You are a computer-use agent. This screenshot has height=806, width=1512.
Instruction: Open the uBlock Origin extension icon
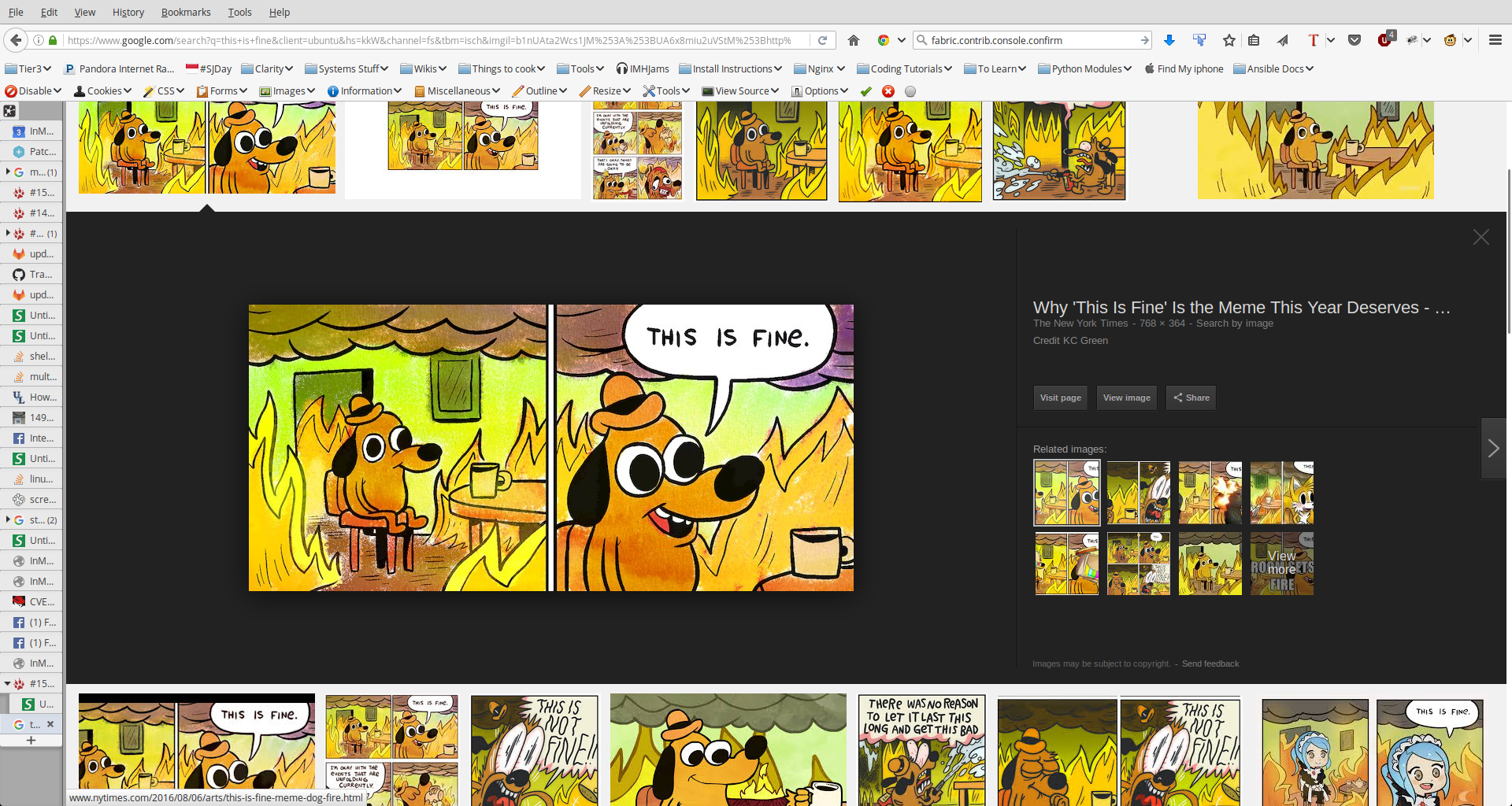click(x=1385, y=40)
